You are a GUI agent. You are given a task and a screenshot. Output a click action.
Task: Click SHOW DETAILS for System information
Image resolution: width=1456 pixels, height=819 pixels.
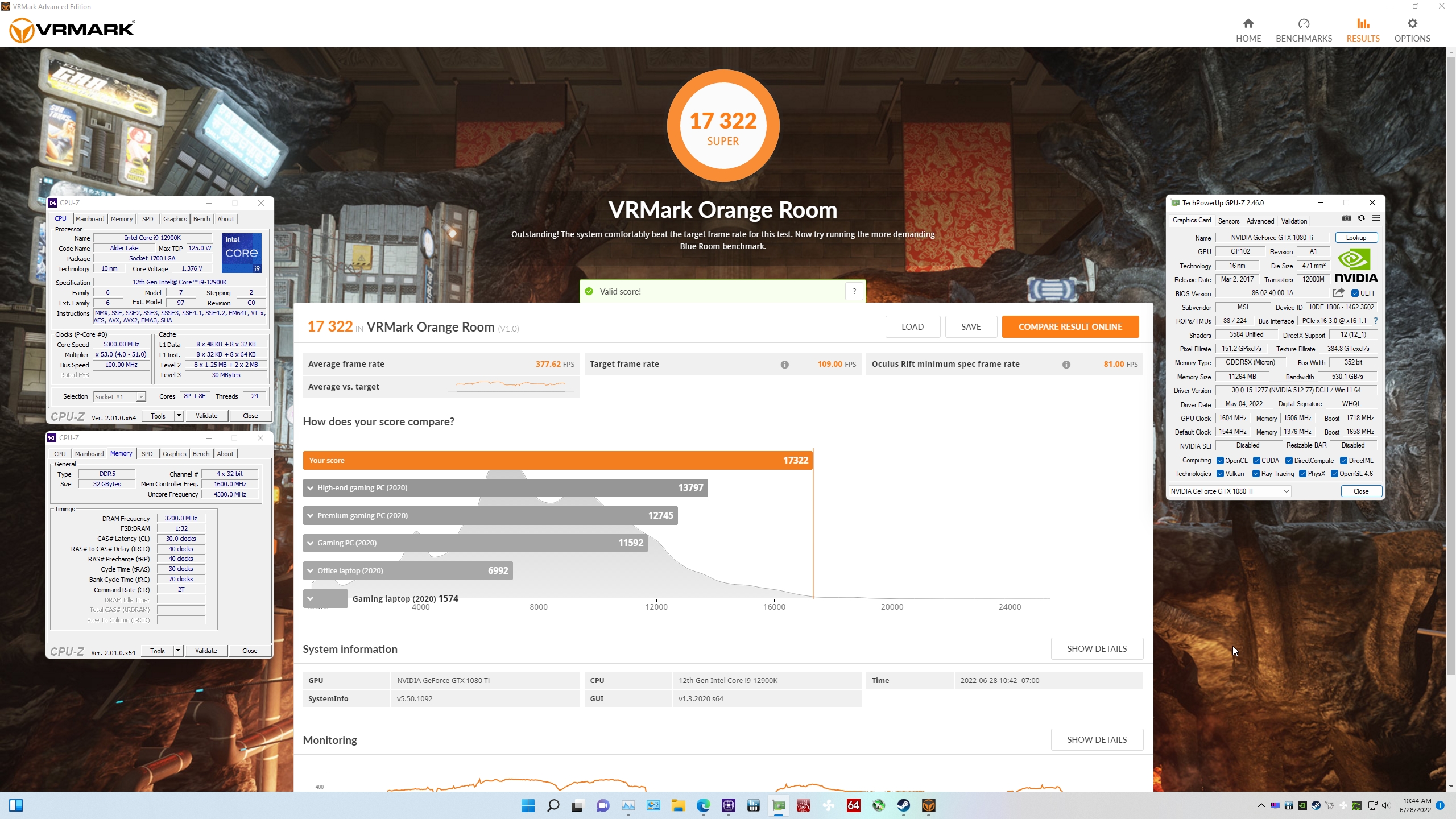point(1097,649)
